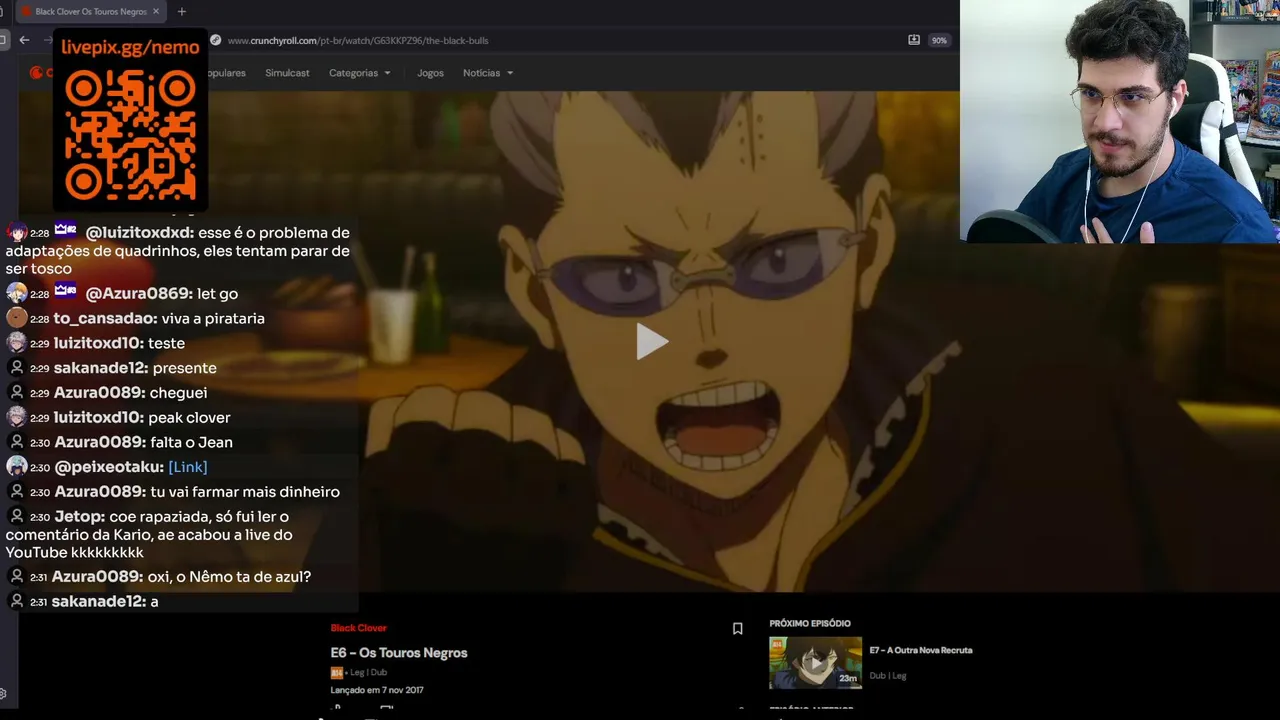
Task: Click username Jetop in chat
Action: (79, 517)
